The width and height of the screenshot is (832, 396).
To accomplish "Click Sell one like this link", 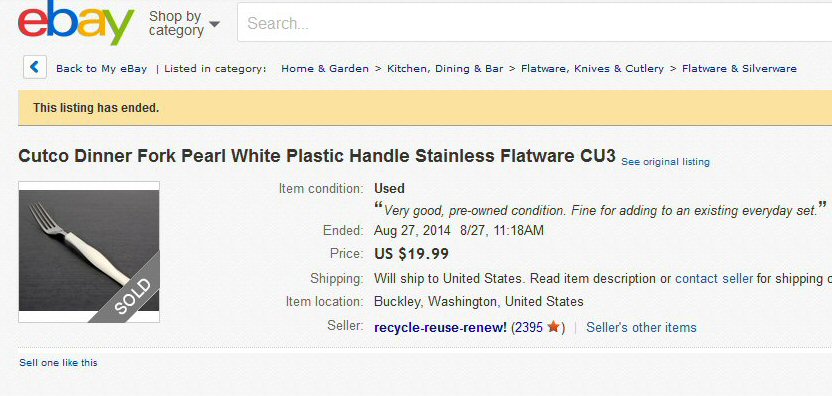I will point(58,363).
